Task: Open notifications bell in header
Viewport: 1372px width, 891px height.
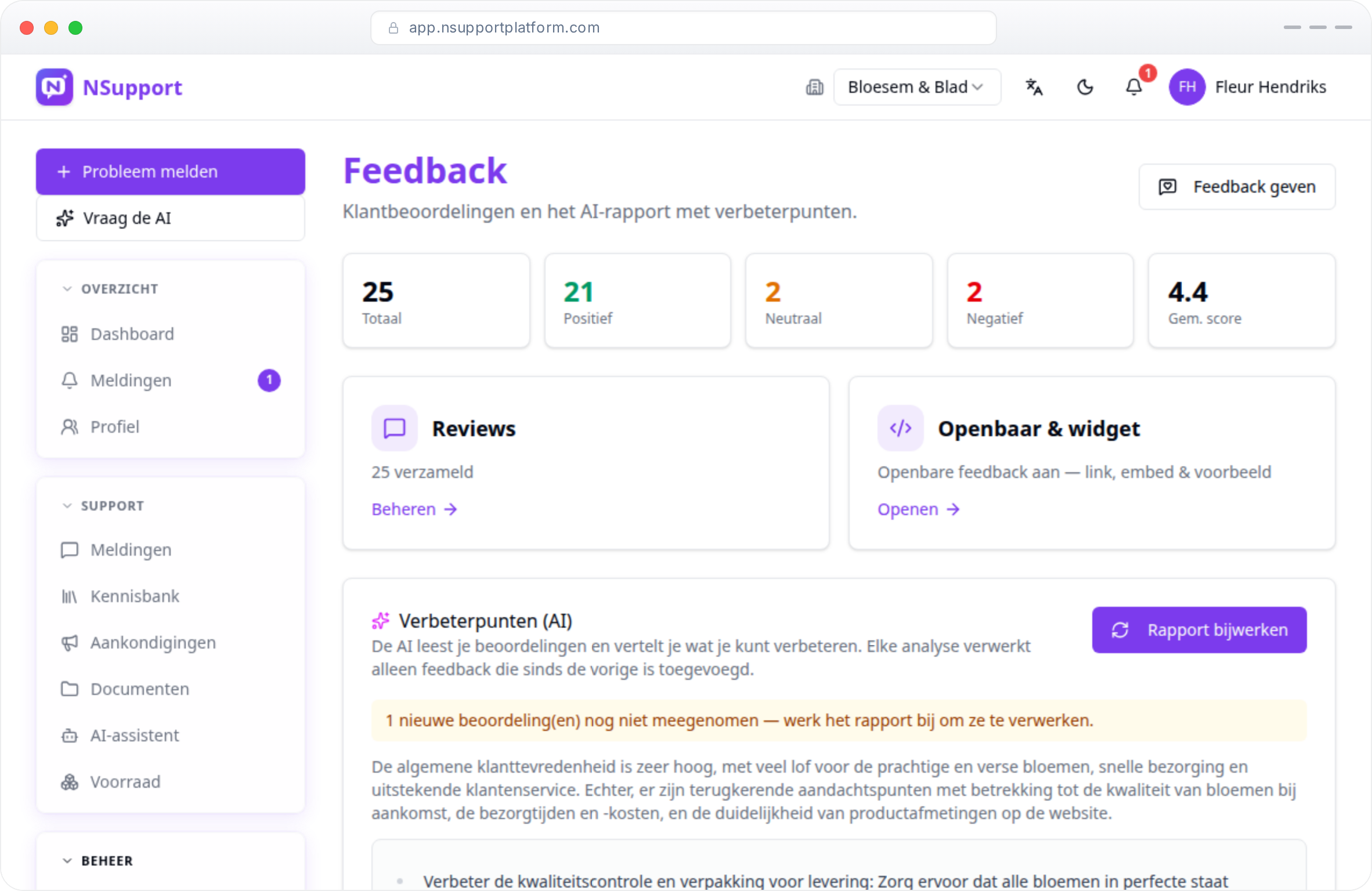Action: (x=1134, y=87)
